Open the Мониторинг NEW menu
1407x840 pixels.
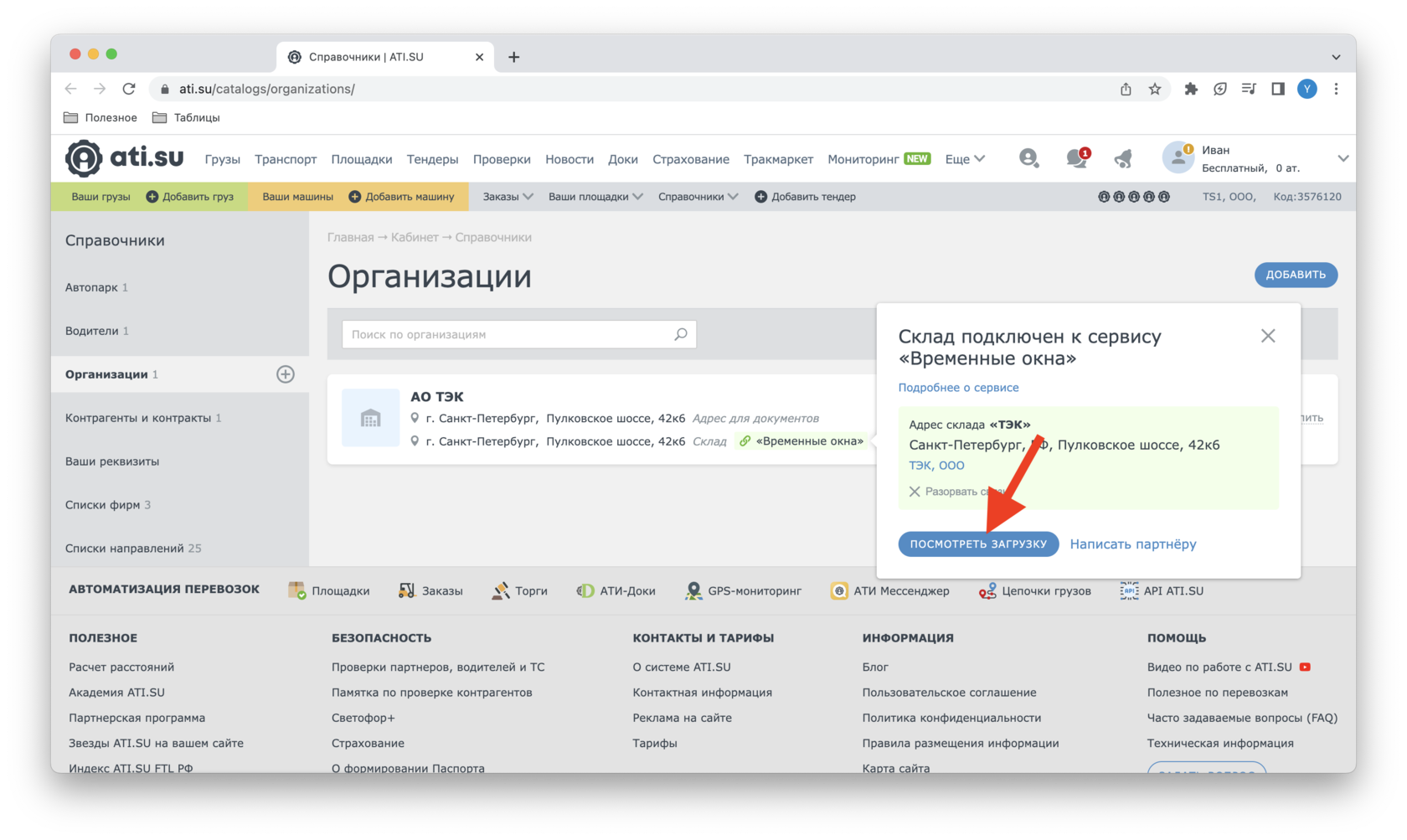tap(879, 159)
